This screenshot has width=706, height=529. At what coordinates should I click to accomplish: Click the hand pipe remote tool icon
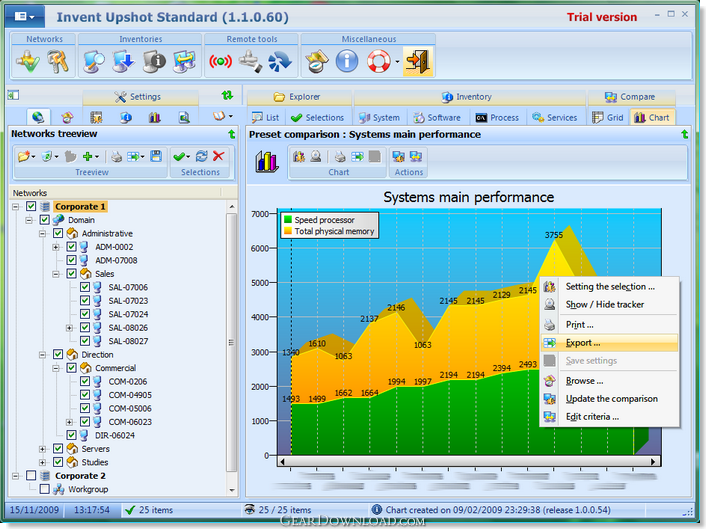250,61
